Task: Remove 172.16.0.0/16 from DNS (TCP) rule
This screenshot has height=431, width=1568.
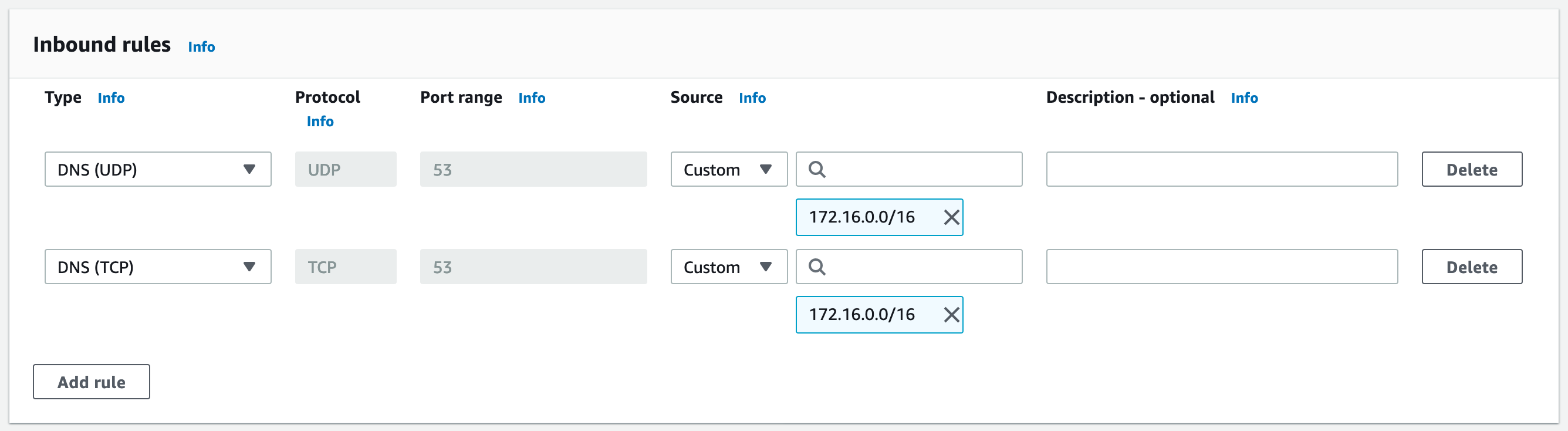Action: pos(951,315)
